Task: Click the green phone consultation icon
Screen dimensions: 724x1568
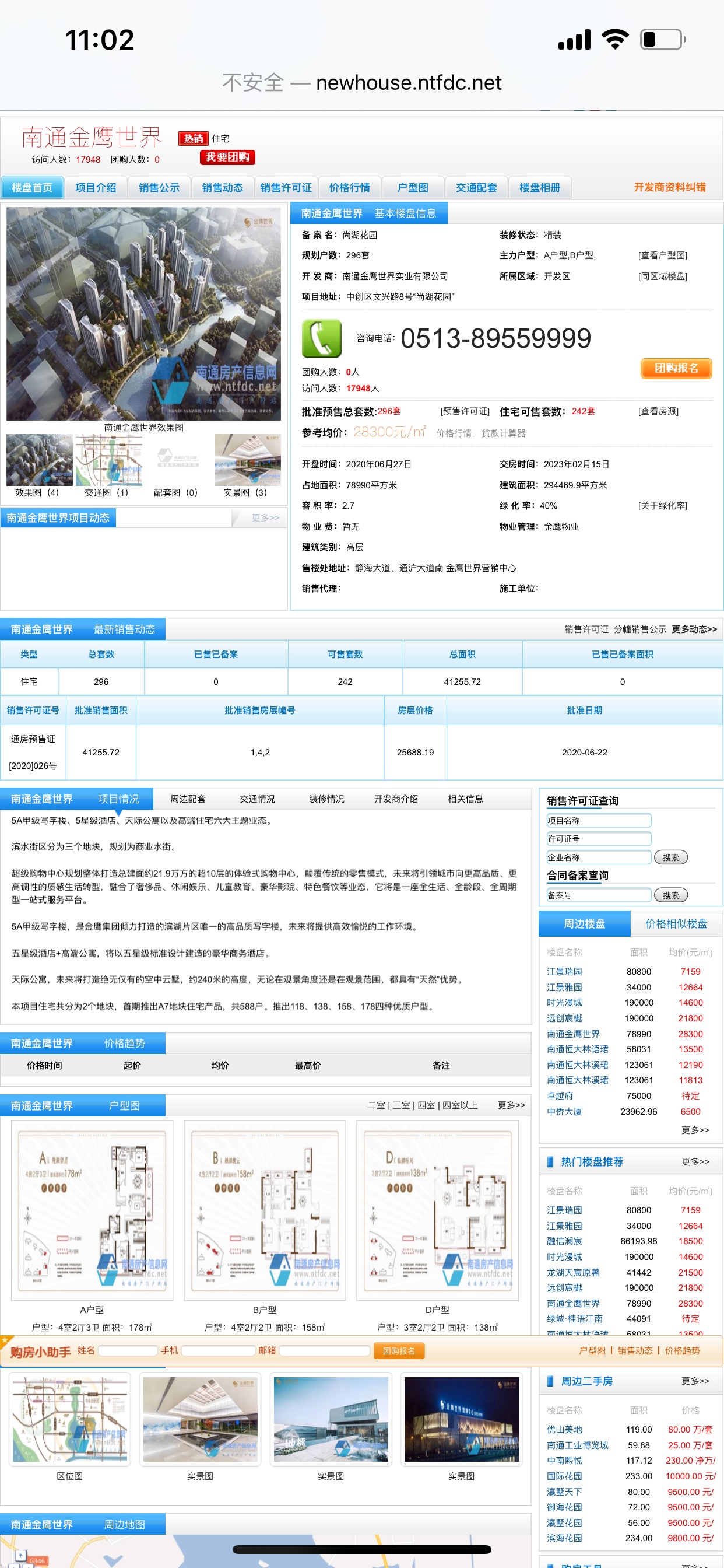Action: 321,338
